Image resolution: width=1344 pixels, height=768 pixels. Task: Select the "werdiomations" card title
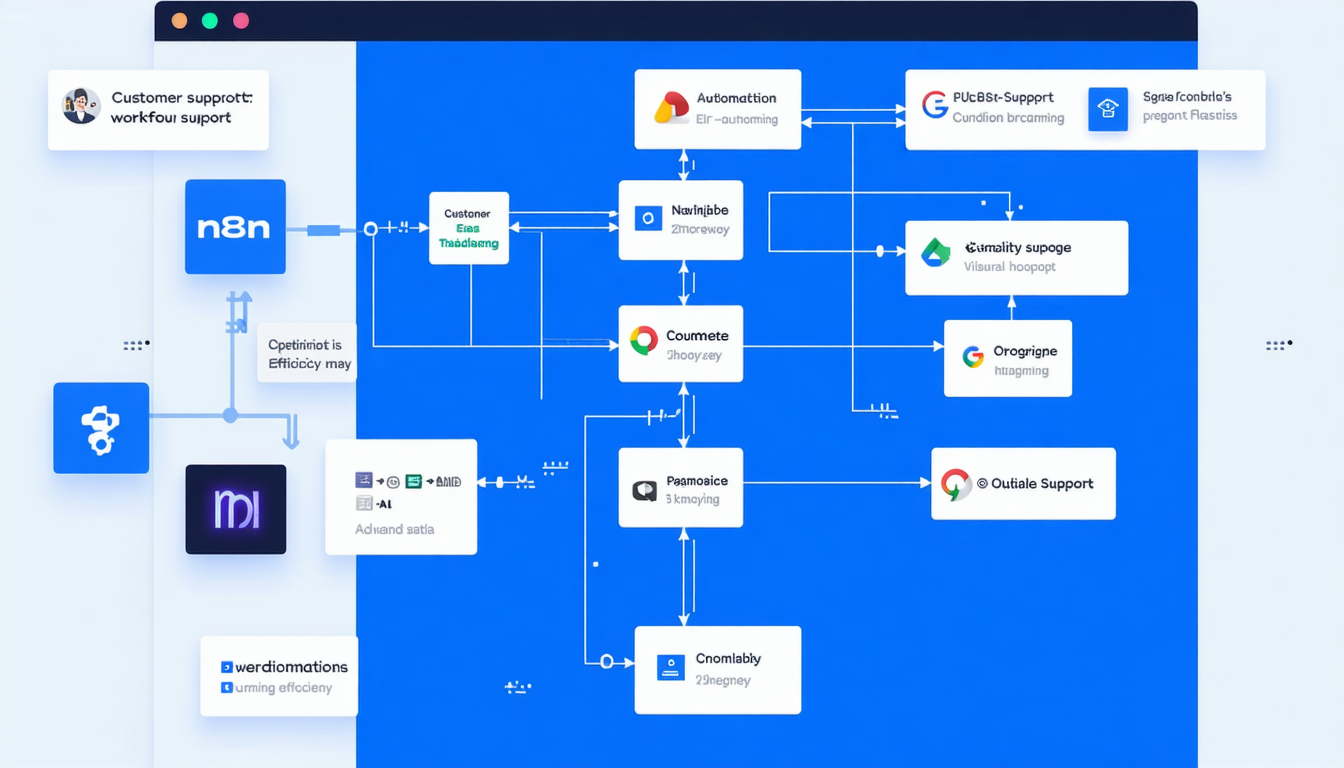click(292, 667)
